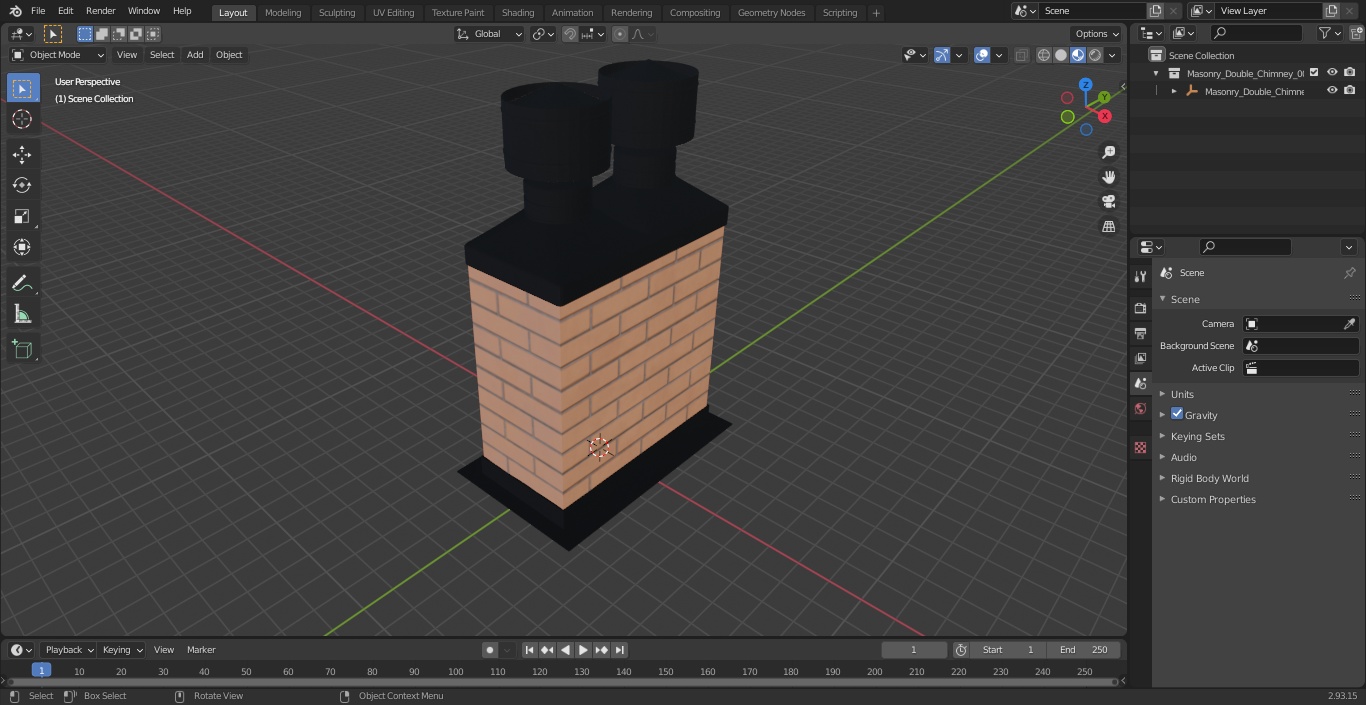1366x705 pixels.
Task: Open the viewport Select menu
Action: click(x=162, y=55)
